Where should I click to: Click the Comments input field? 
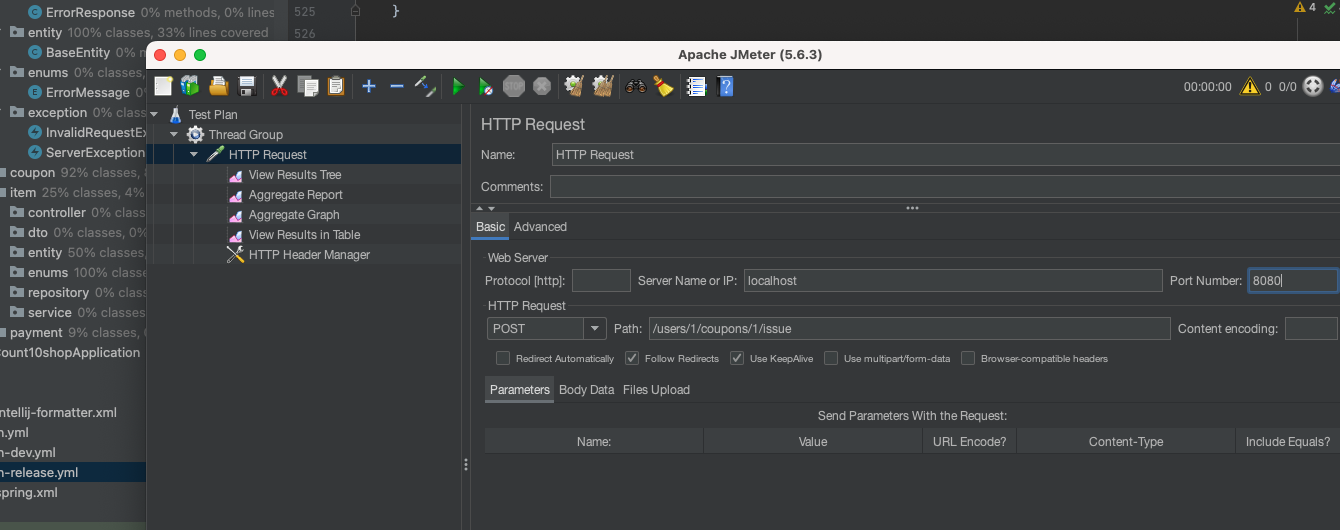945,186
